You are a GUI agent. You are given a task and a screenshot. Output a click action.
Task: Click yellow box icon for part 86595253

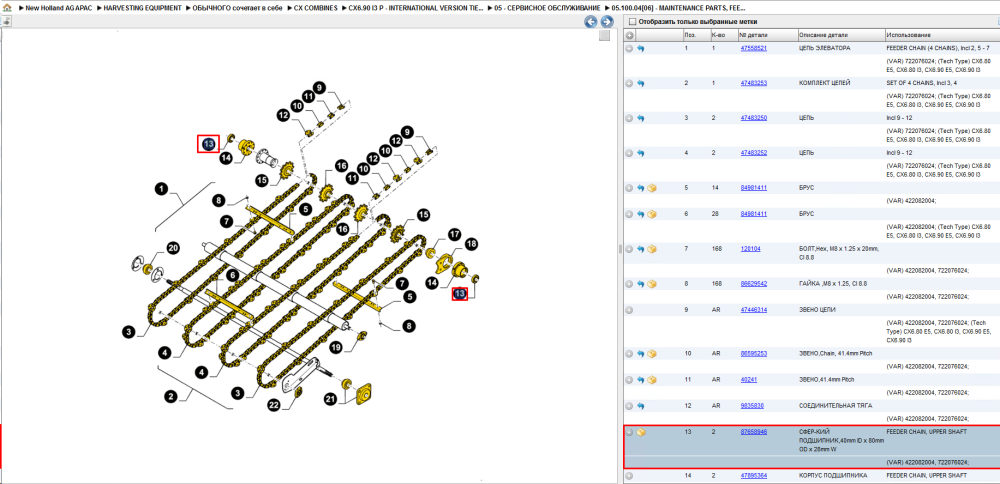(652, 353)
